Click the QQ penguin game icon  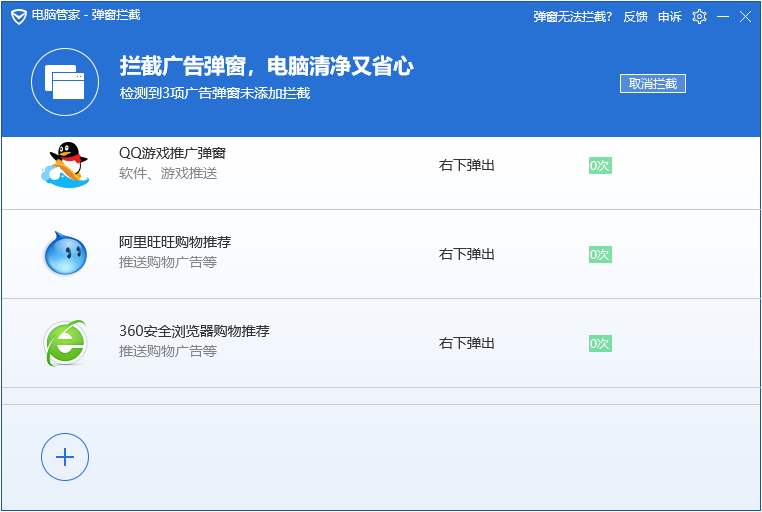click(x=65, y=165)
